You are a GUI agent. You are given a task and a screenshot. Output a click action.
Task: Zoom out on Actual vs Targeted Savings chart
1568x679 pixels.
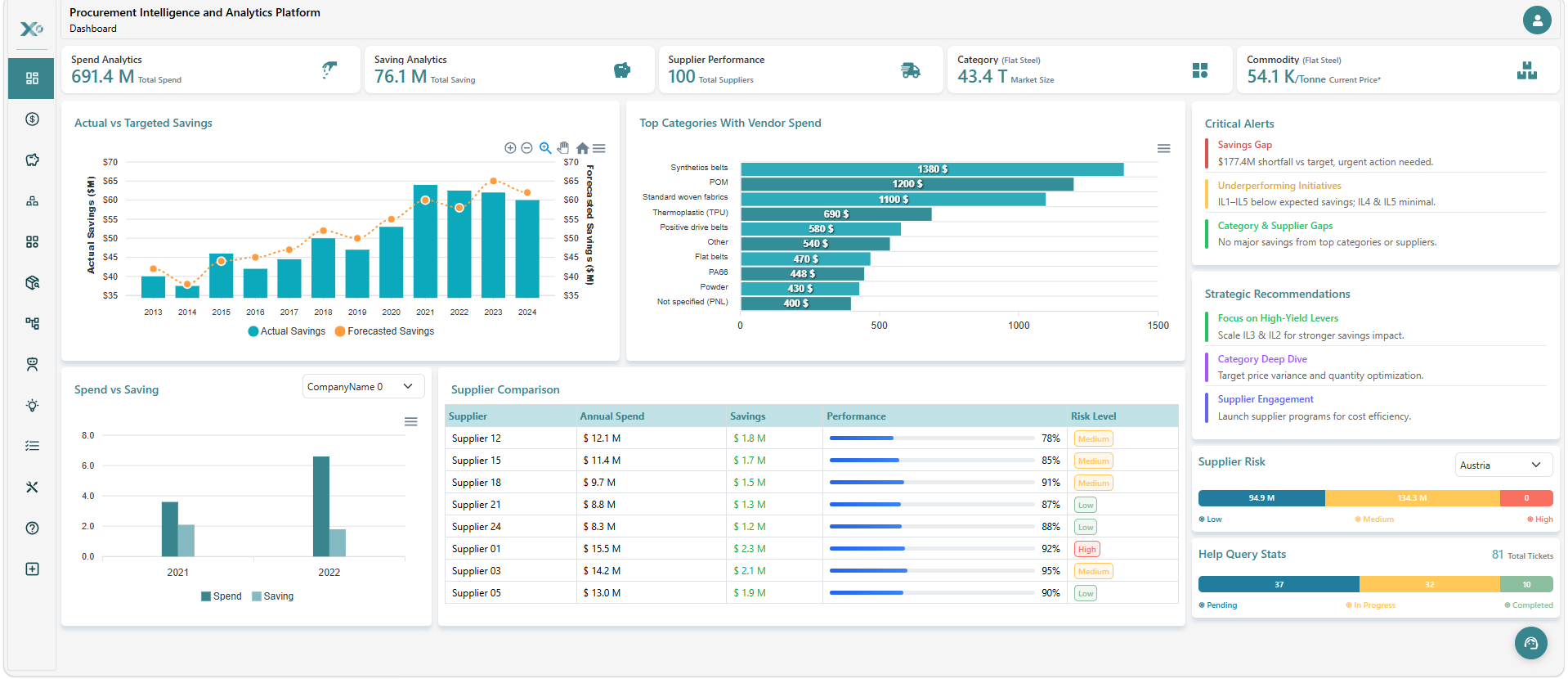point(526,148)
